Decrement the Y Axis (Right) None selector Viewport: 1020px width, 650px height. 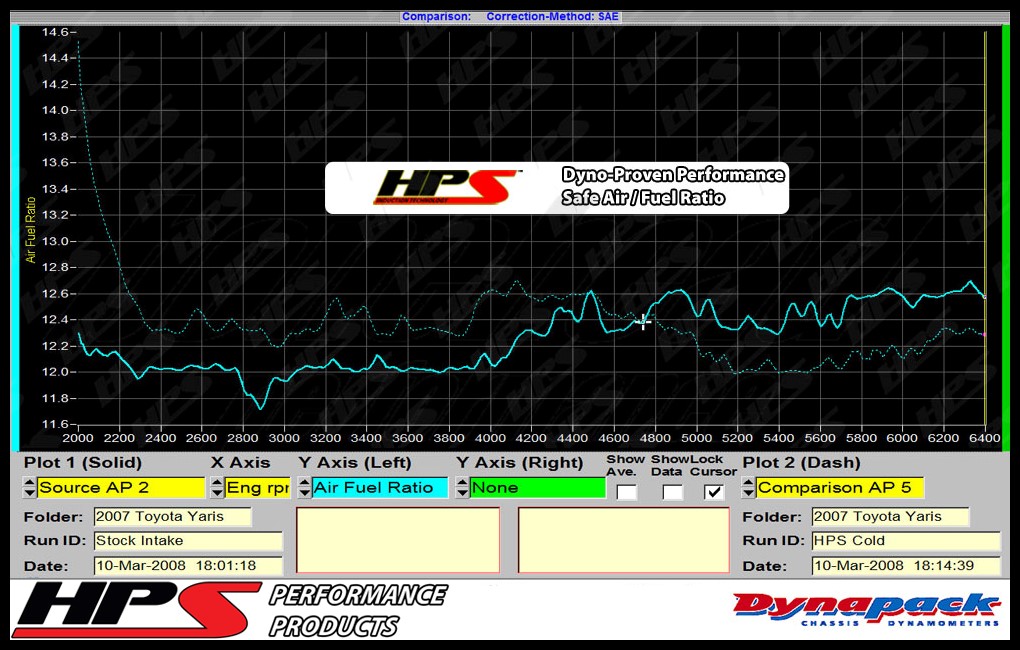click(462, 493)
